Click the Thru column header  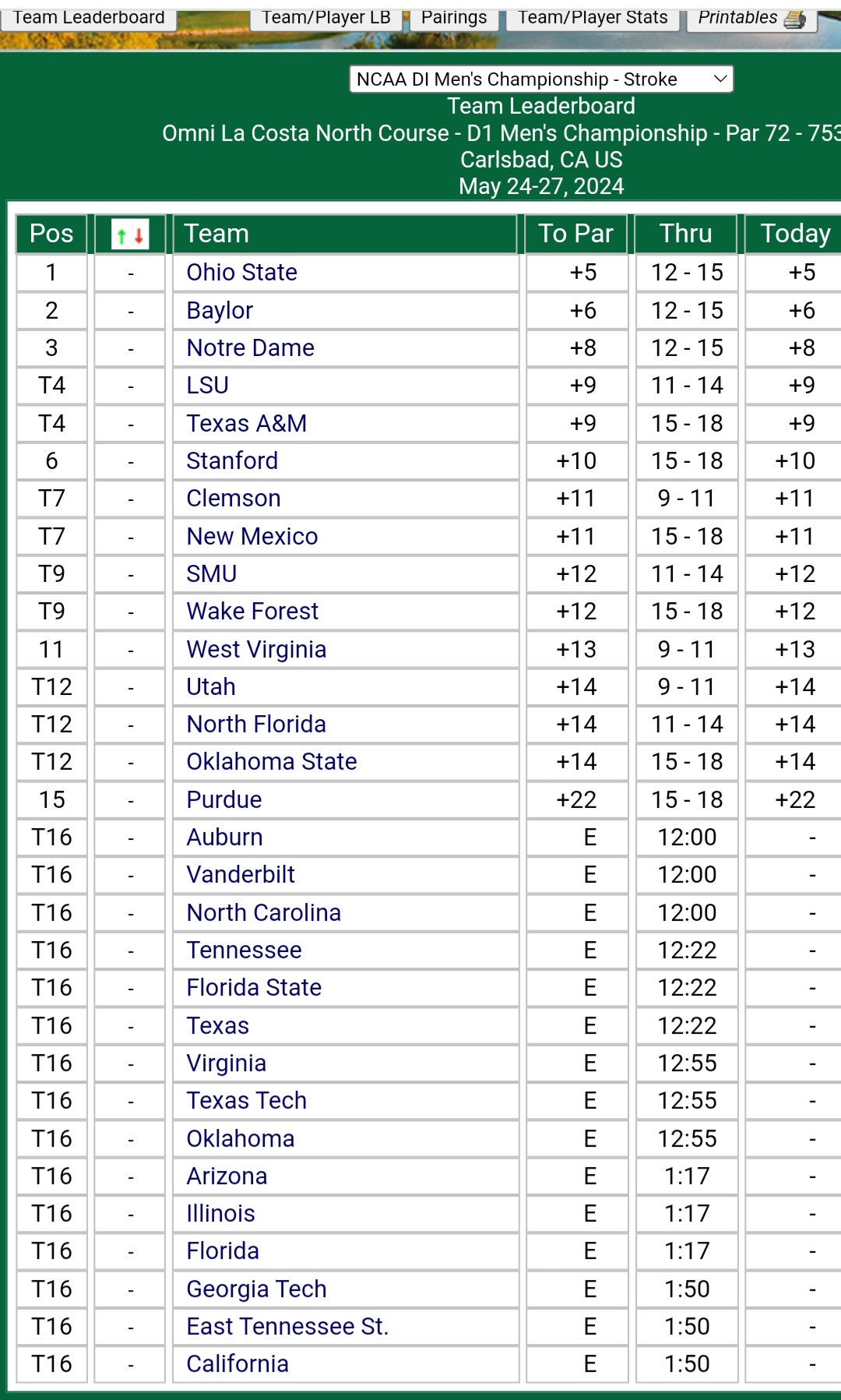coord(686,234)
